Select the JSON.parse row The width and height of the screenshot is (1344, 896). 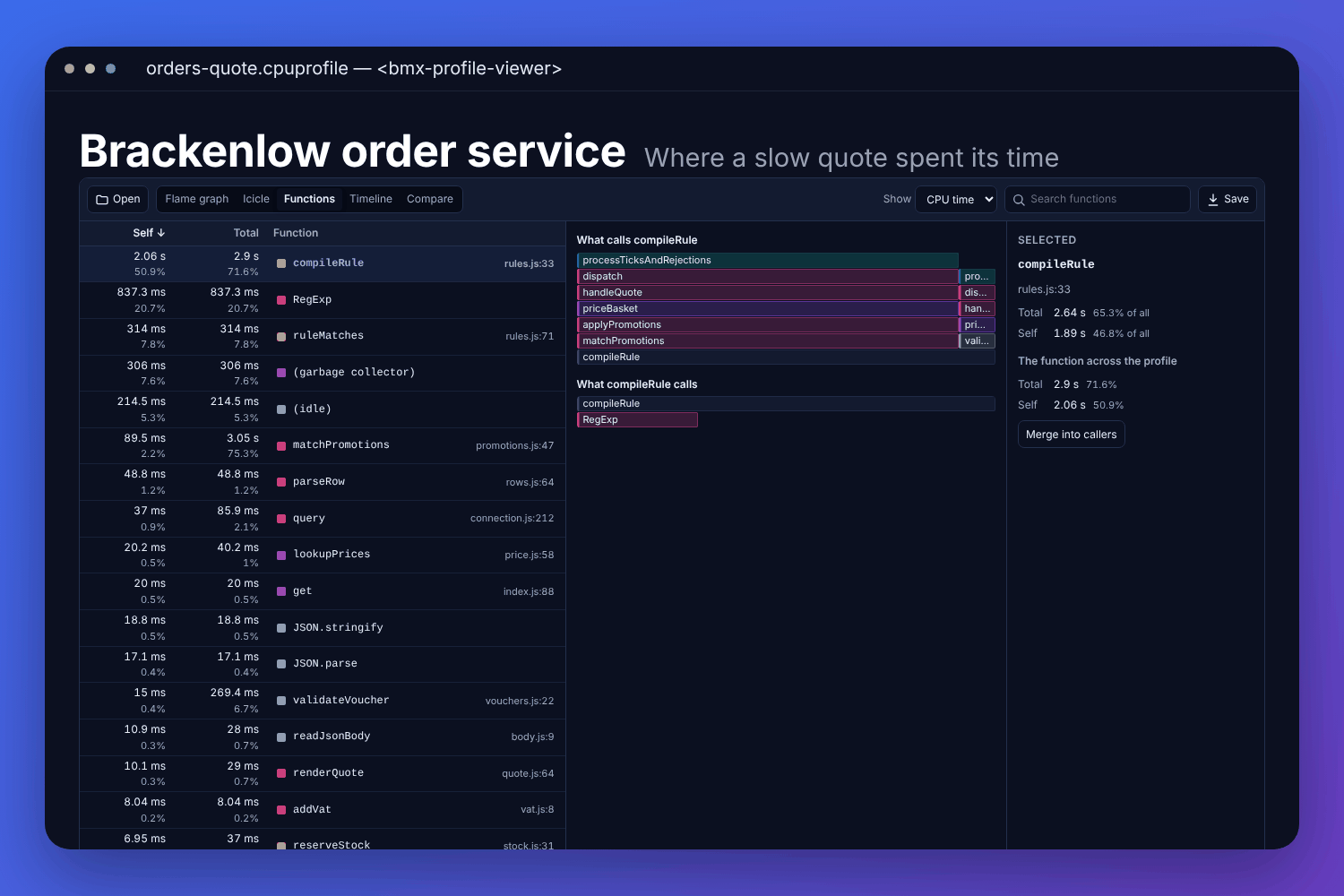tap(323, 665)
